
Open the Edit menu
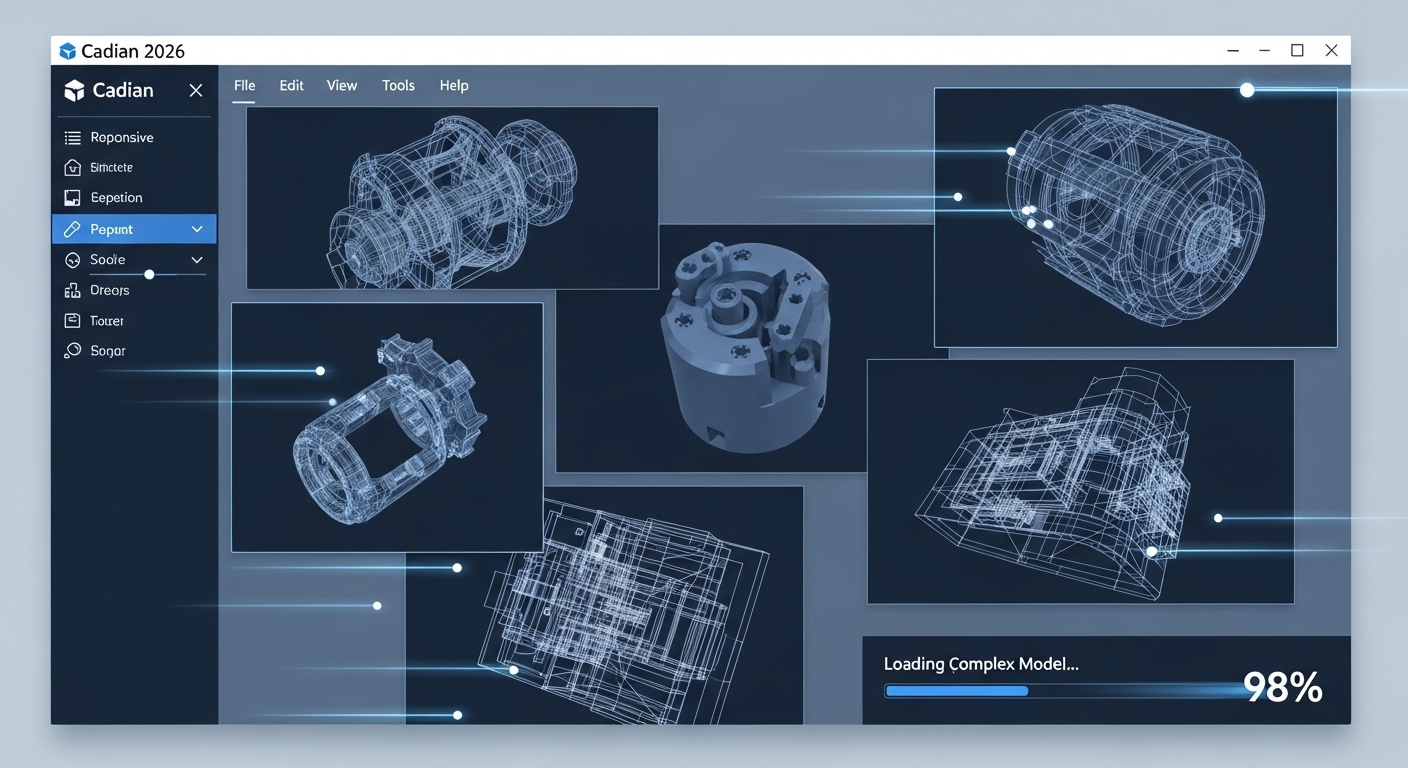(x=292, y=86)
